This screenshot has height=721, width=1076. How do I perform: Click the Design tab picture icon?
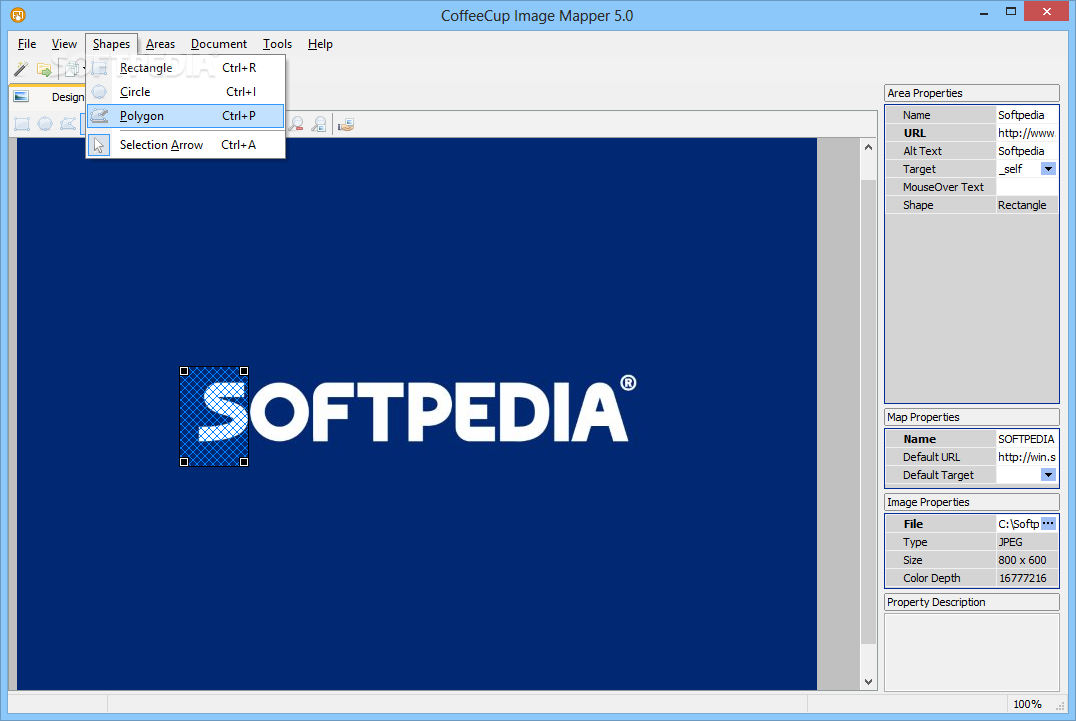[x=21, y=97]
